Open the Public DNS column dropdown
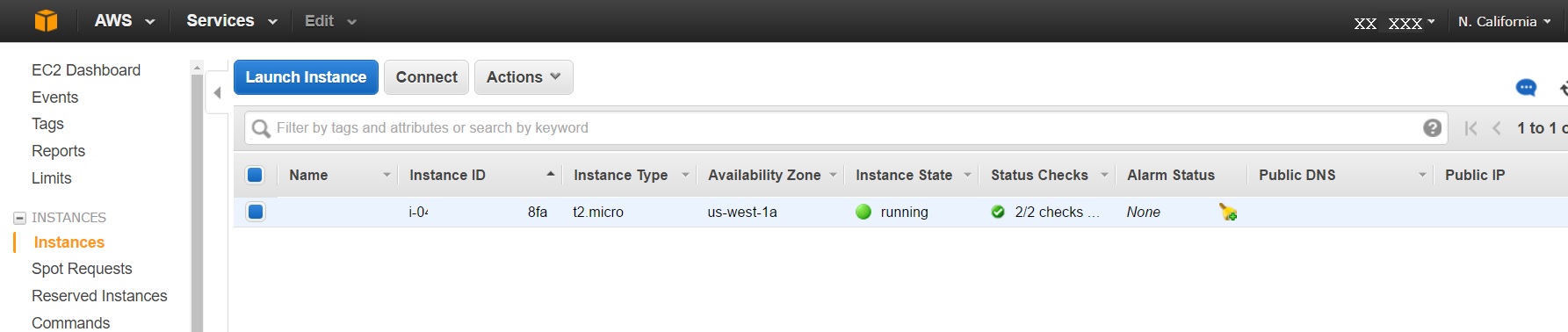1568x332 pixels. 1422,175
